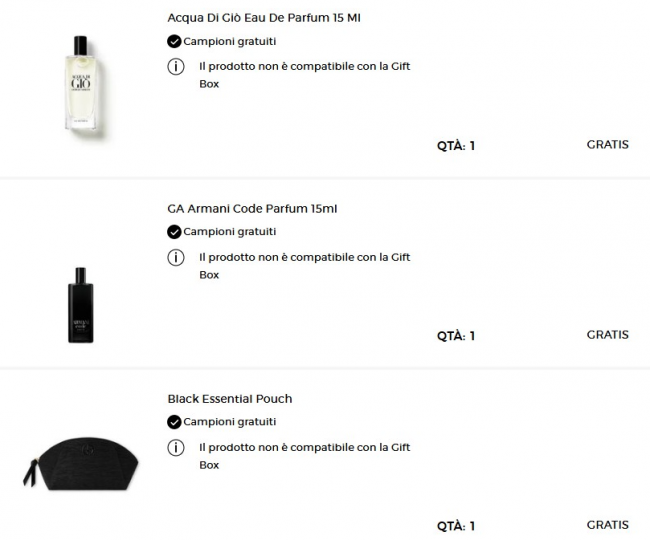Click the info icon under Black Essential Pouch
Image resolution: width=650 pixels, height=540 pixels.
[x=175, y=448]
